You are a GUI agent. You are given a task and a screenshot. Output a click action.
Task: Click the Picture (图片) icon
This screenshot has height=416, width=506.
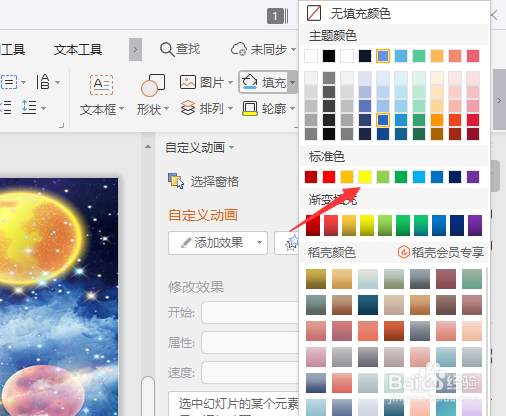pyautogui.click(x=188, y=82)
